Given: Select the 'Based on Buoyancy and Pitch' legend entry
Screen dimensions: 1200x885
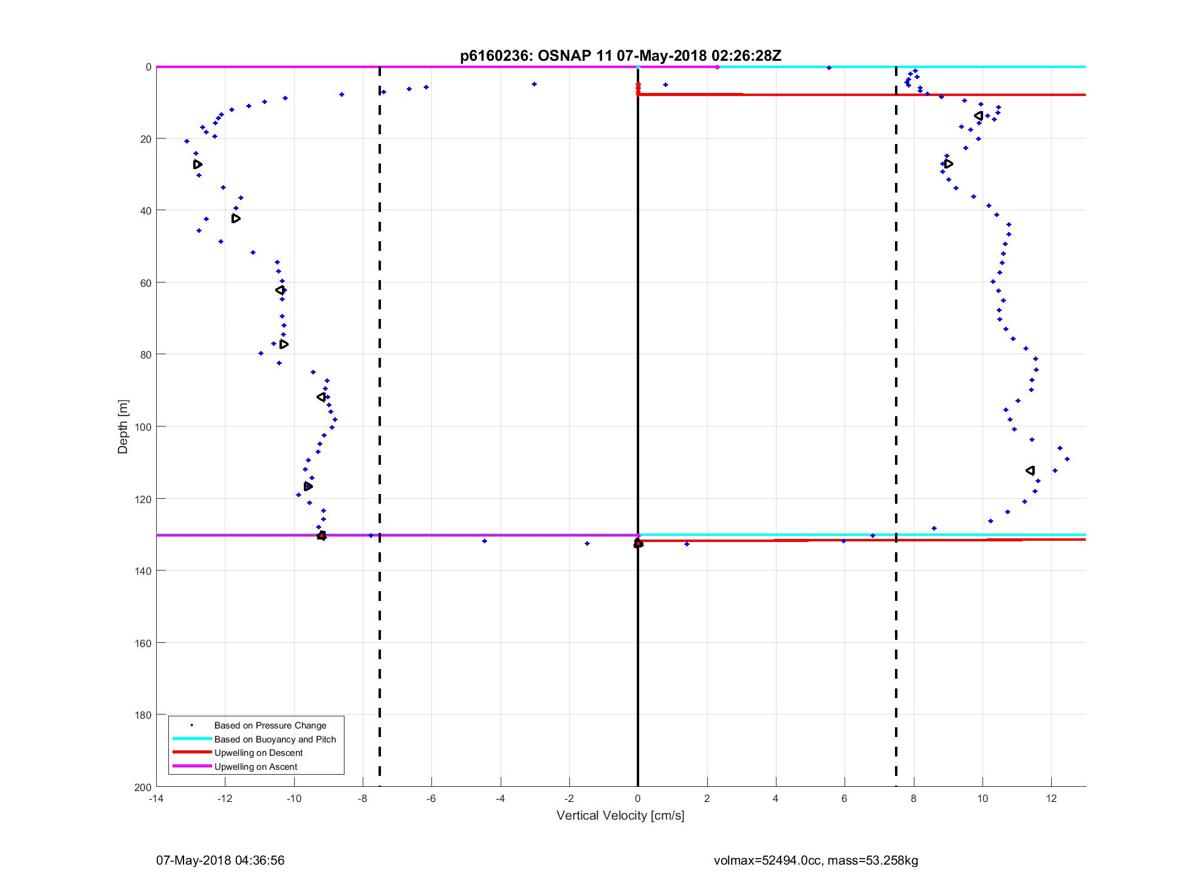Looking at the screenshot, I should (x=275, y=739).
